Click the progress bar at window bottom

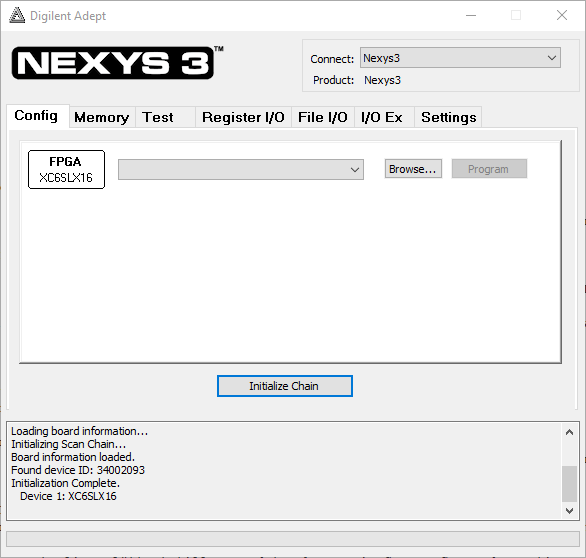(x=293, y=539)
